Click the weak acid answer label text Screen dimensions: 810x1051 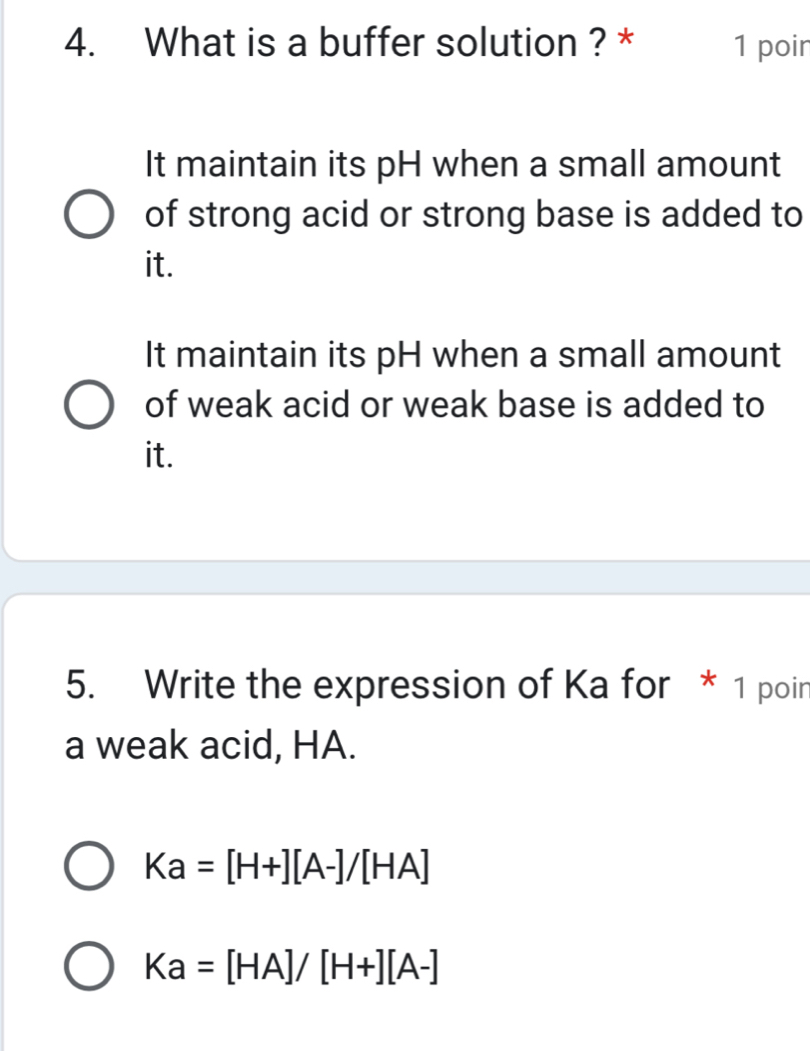point(455,405)
